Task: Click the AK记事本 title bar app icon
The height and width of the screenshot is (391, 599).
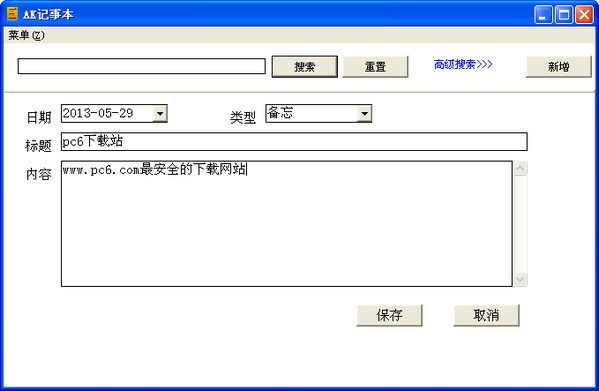Action: click(13, 14)
